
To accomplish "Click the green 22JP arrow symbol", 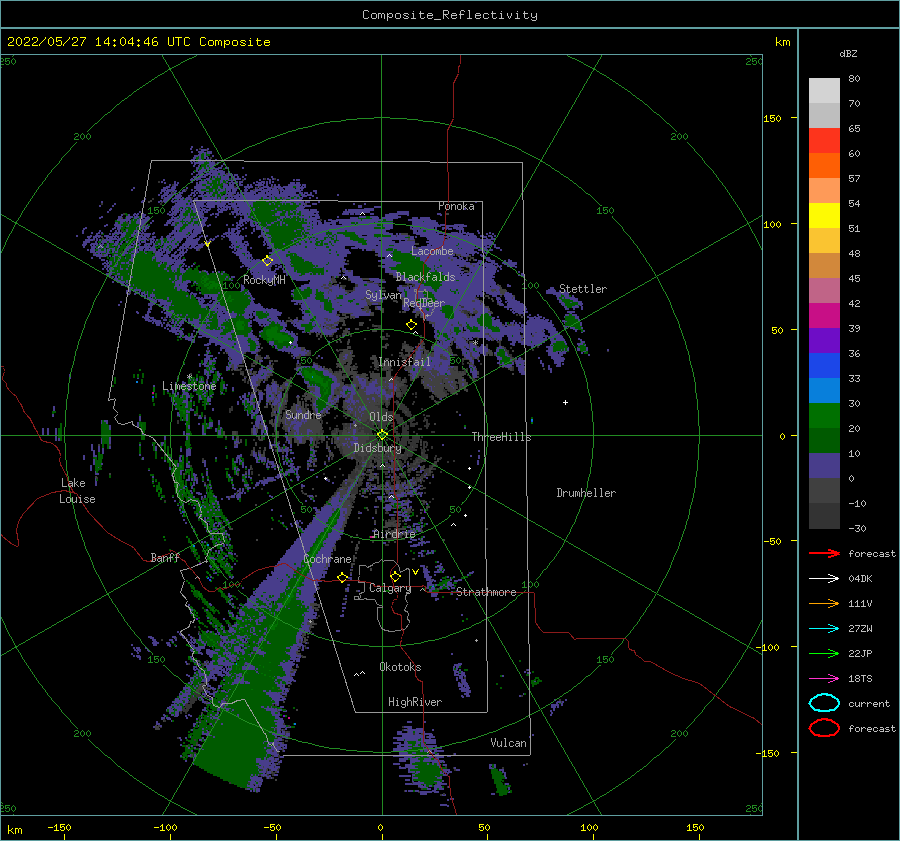I will click(824, 653).
